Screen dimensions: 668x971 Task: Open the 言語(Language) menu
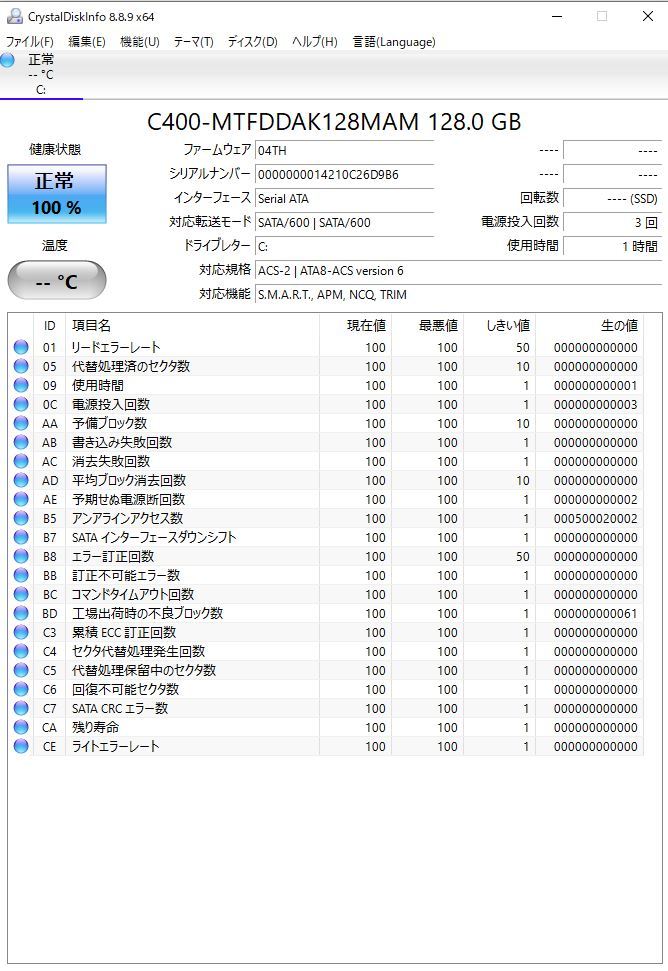point(394,41)
